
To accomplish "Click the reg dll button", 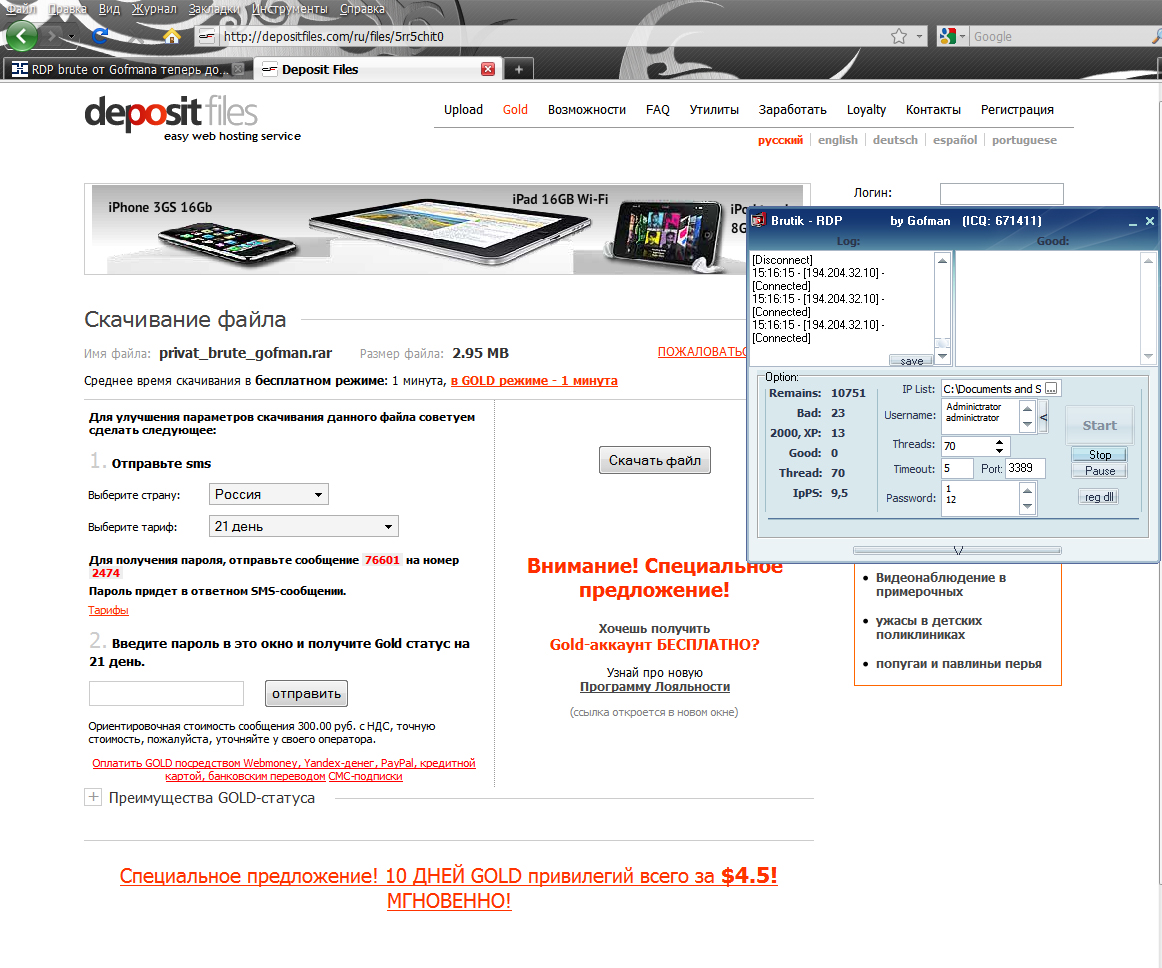I will [1098, 497].
